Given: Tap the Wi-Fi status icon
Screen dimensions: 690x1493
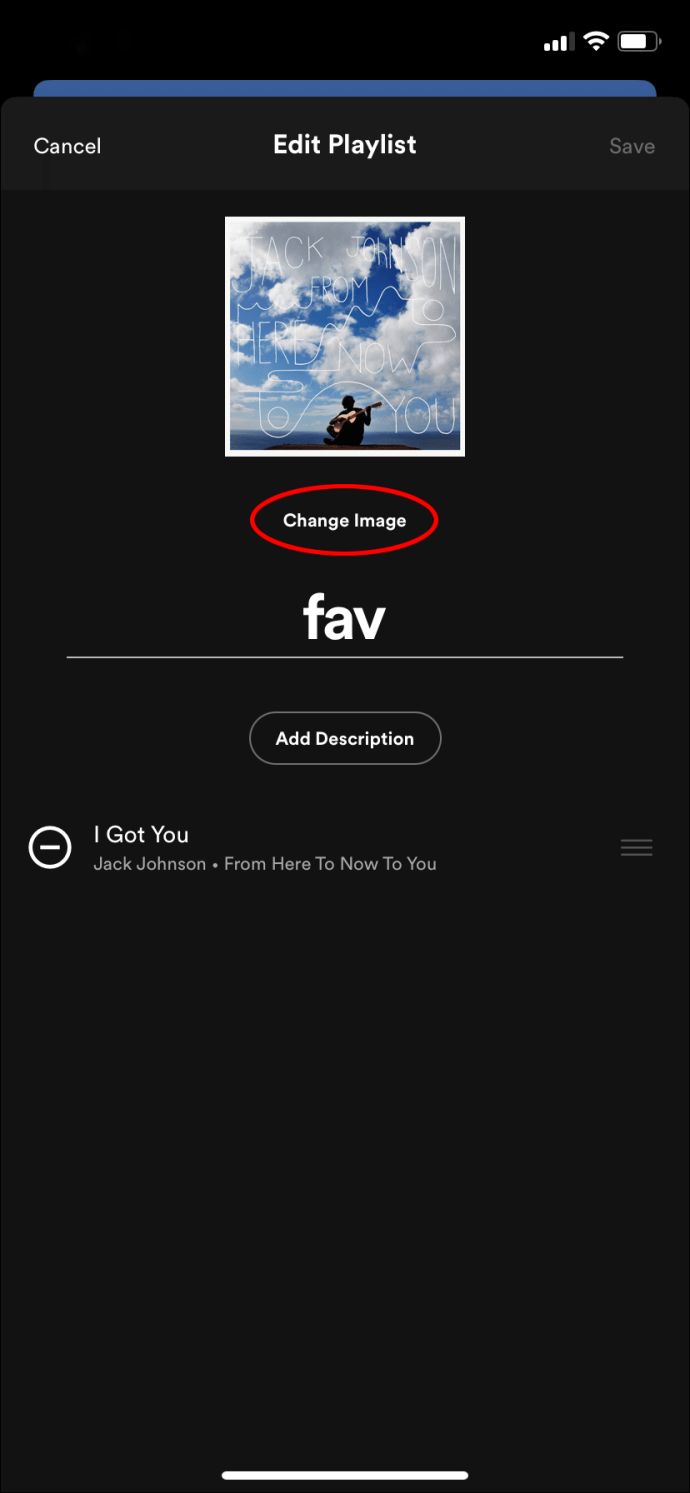Looking at the screenshot, I should (x=597, y=41).
